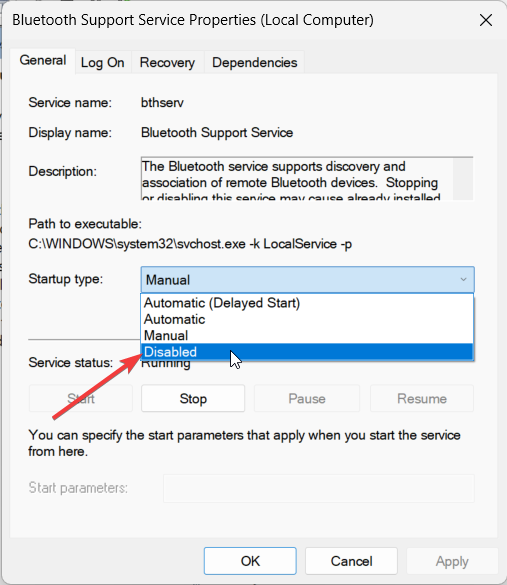Go to the General tab
The image size is (507, 585).
(x=43, y=61)
